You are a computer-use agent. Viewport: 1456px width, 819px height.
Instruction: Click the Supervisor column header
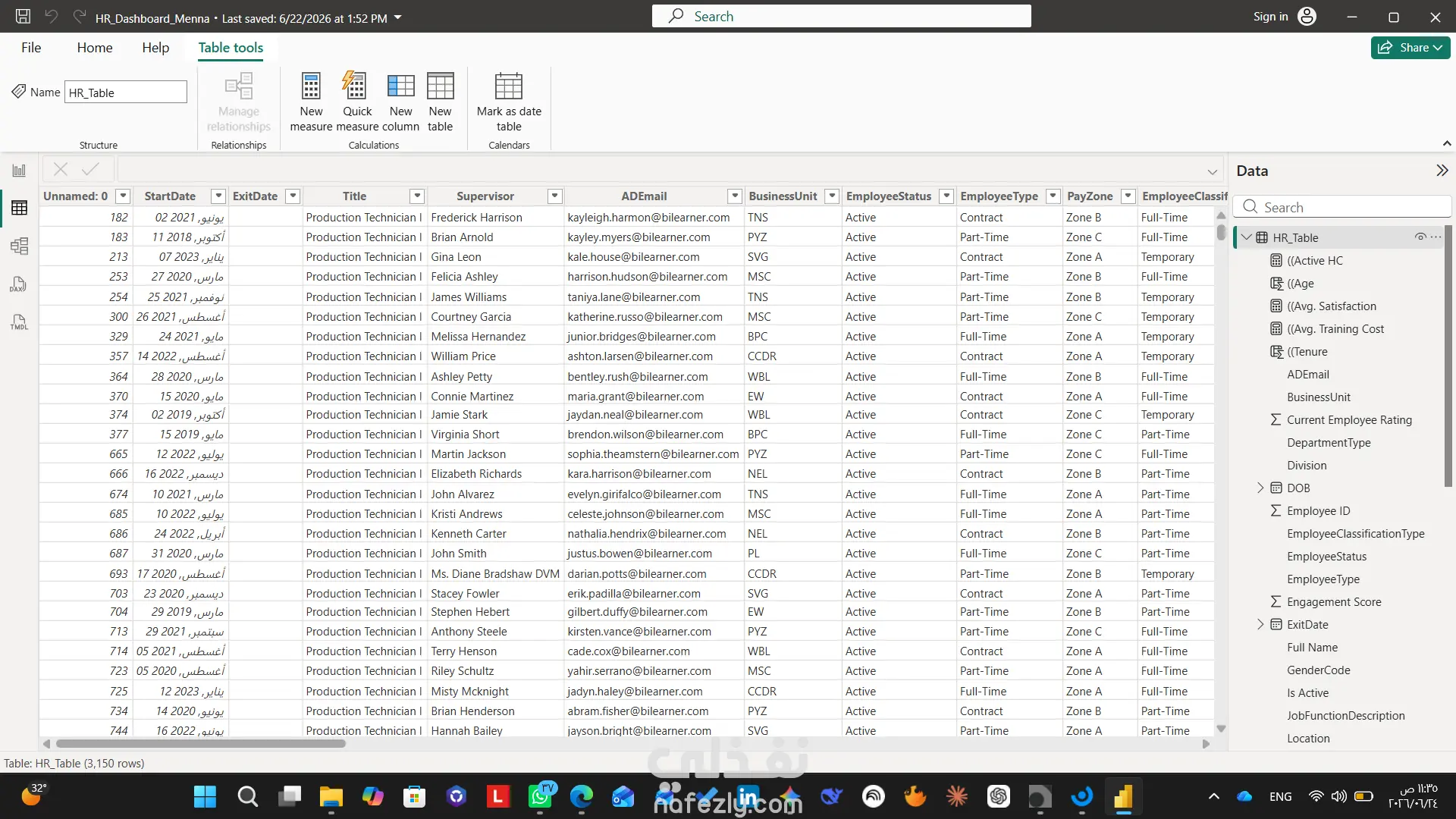tap(485, 196)
